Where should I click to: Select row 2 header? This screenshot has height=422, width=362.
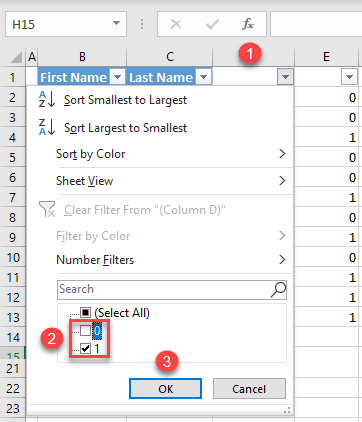click(12, 97)
